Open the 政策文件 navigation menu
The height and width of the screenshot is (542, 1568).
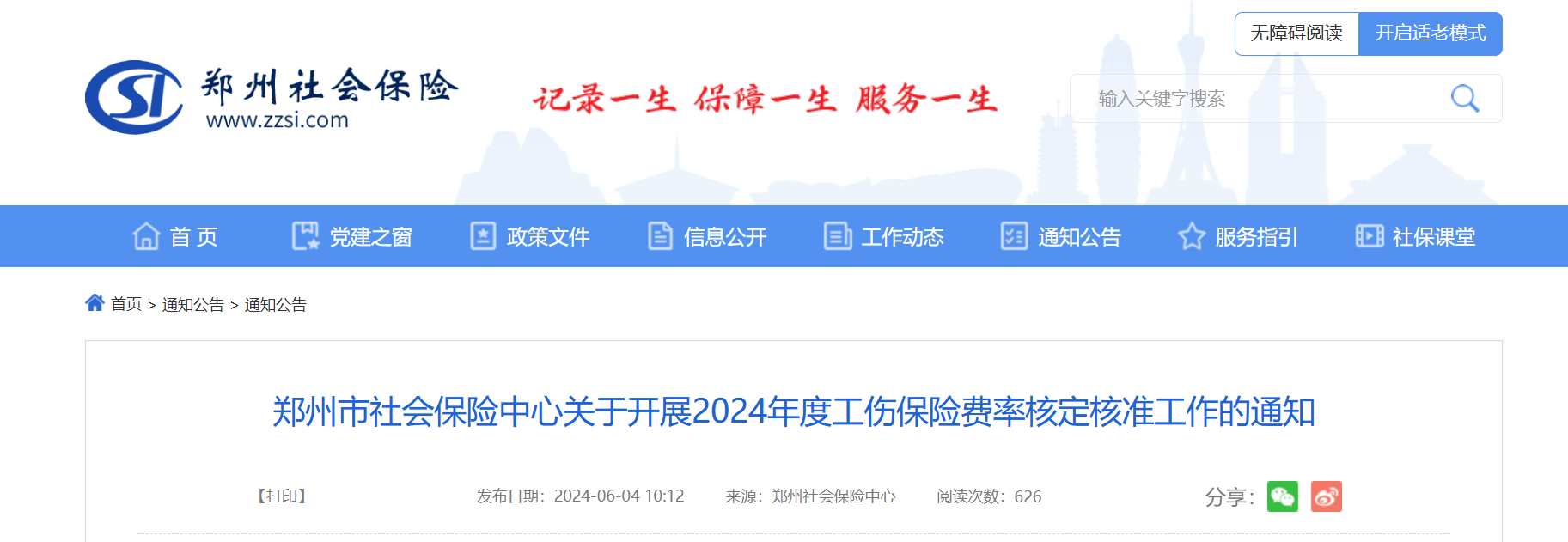point(547,237)
